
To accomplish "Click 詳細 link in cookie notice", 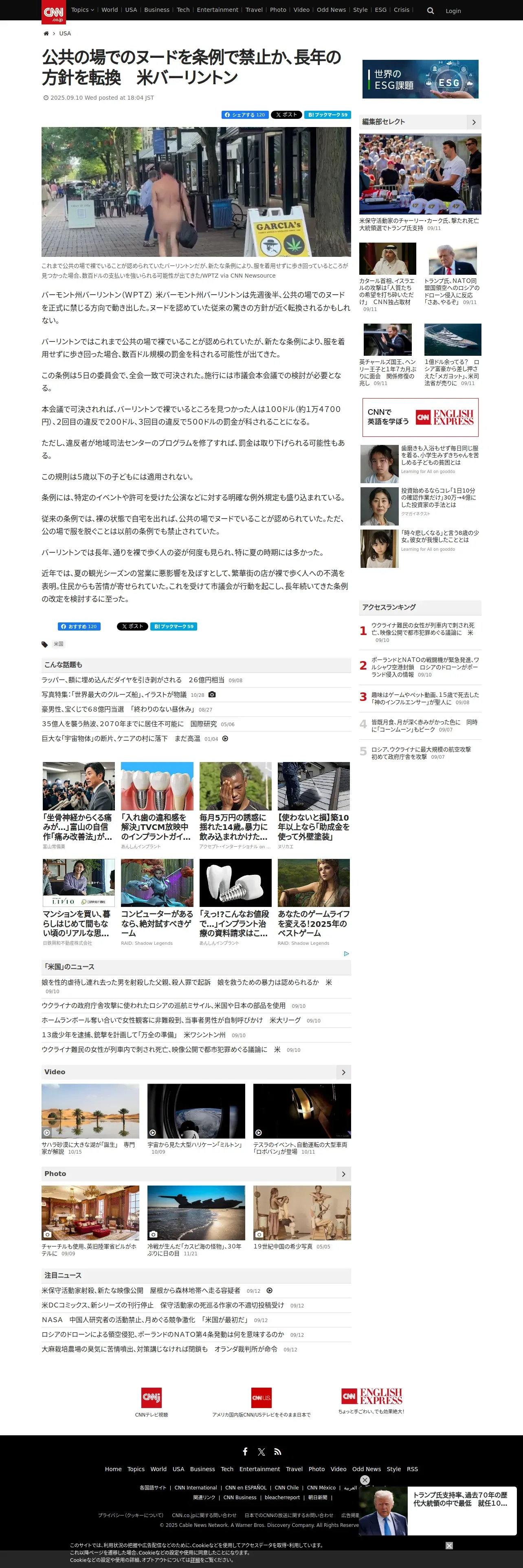I will pyautogui.click(x=195, y=1560).
